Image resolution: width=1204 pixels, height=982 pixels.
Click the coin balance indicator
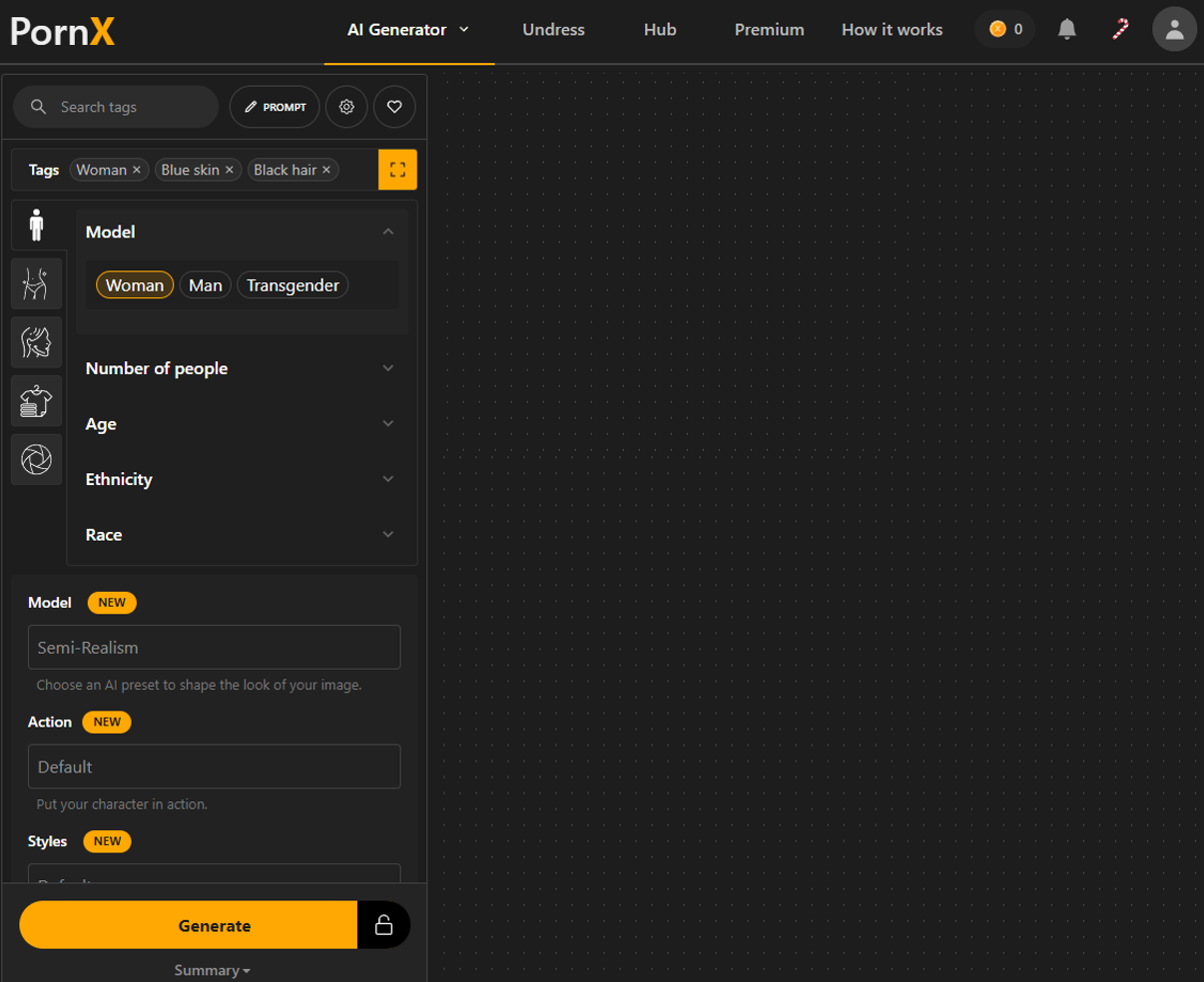coord(1005,29)
